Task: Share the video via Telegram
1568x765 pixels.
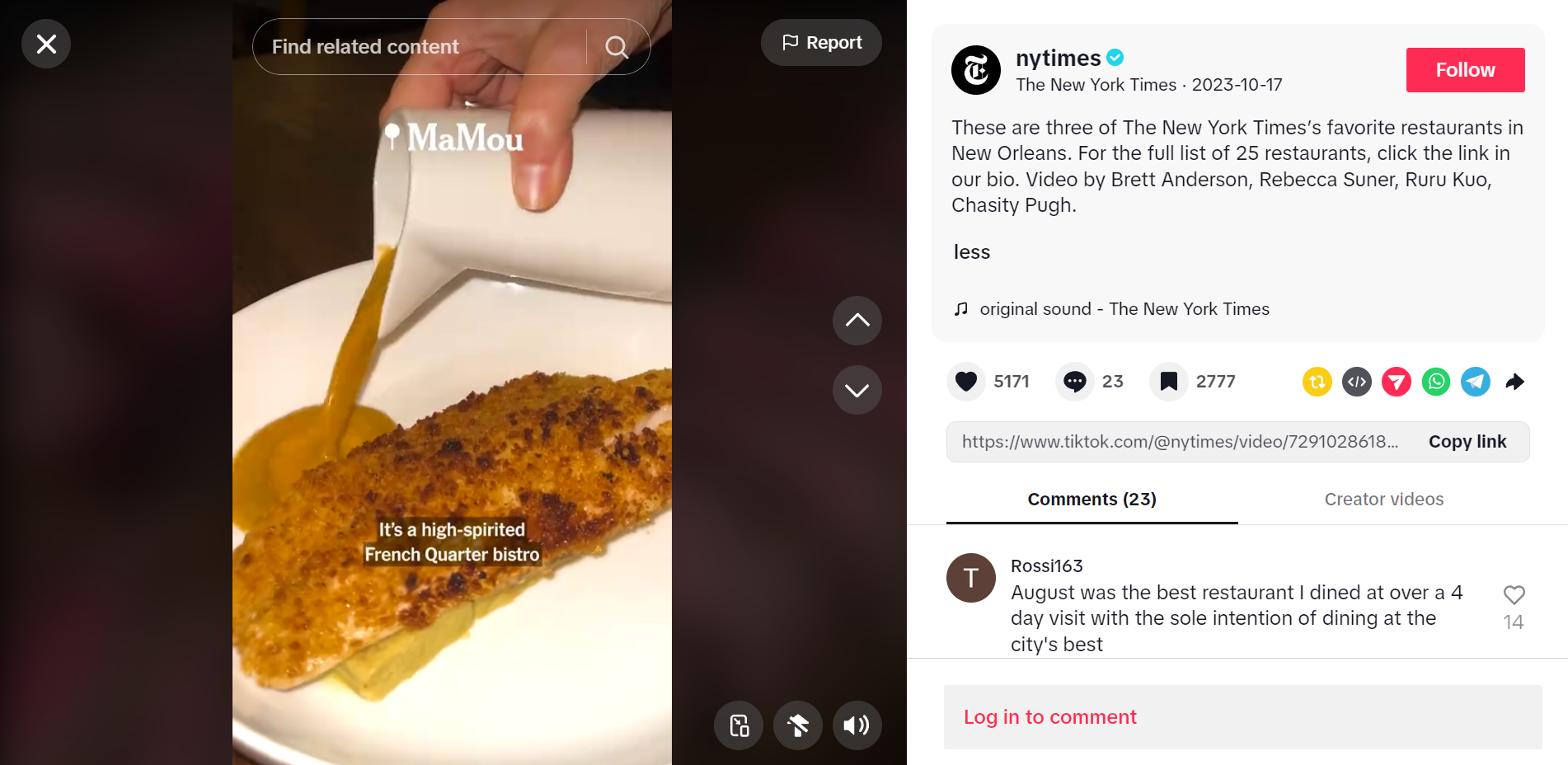Action: (x=1475, y=382)
